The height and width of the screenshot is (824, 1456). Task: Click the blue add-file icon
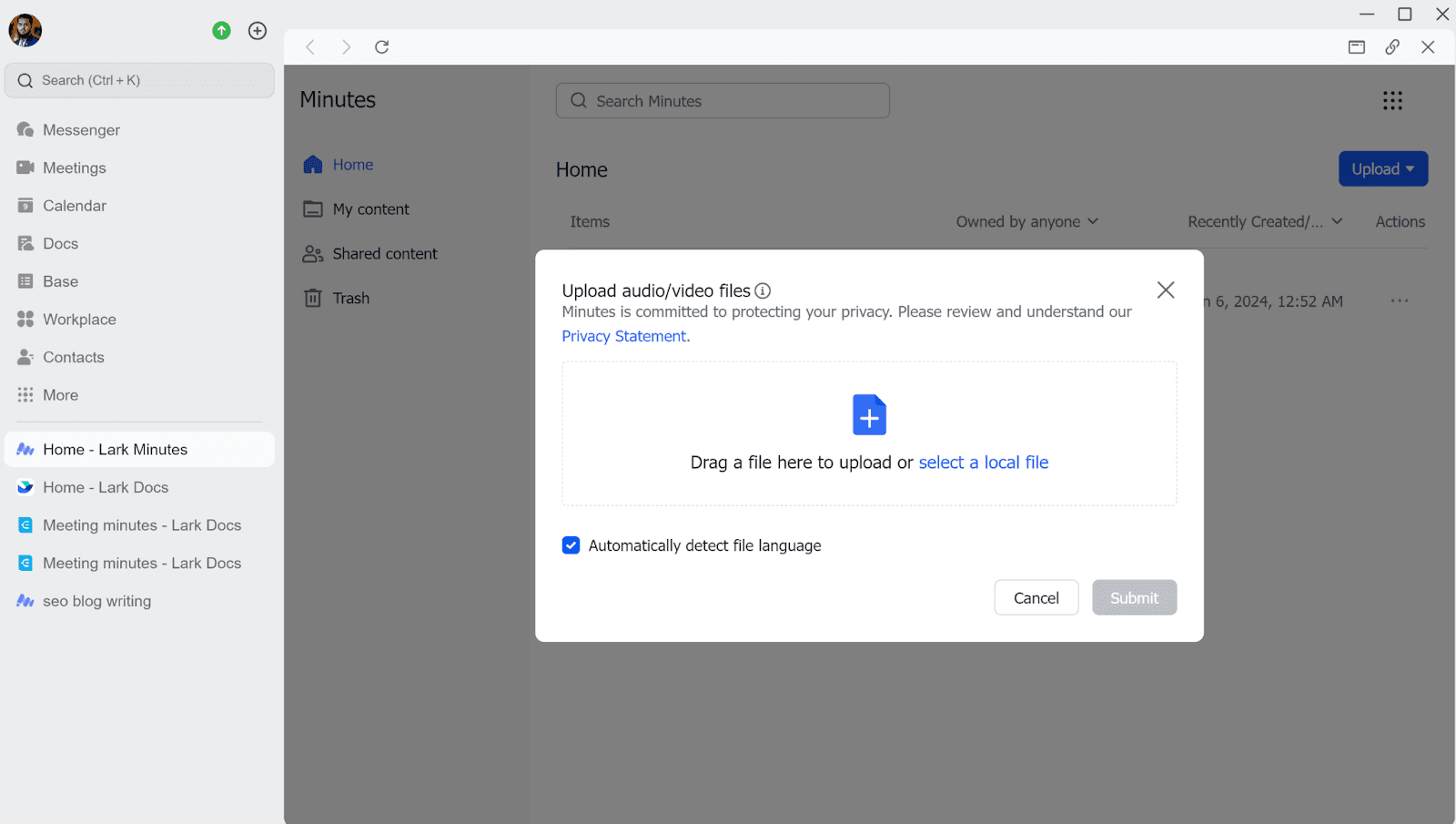(x=869, y=415)
